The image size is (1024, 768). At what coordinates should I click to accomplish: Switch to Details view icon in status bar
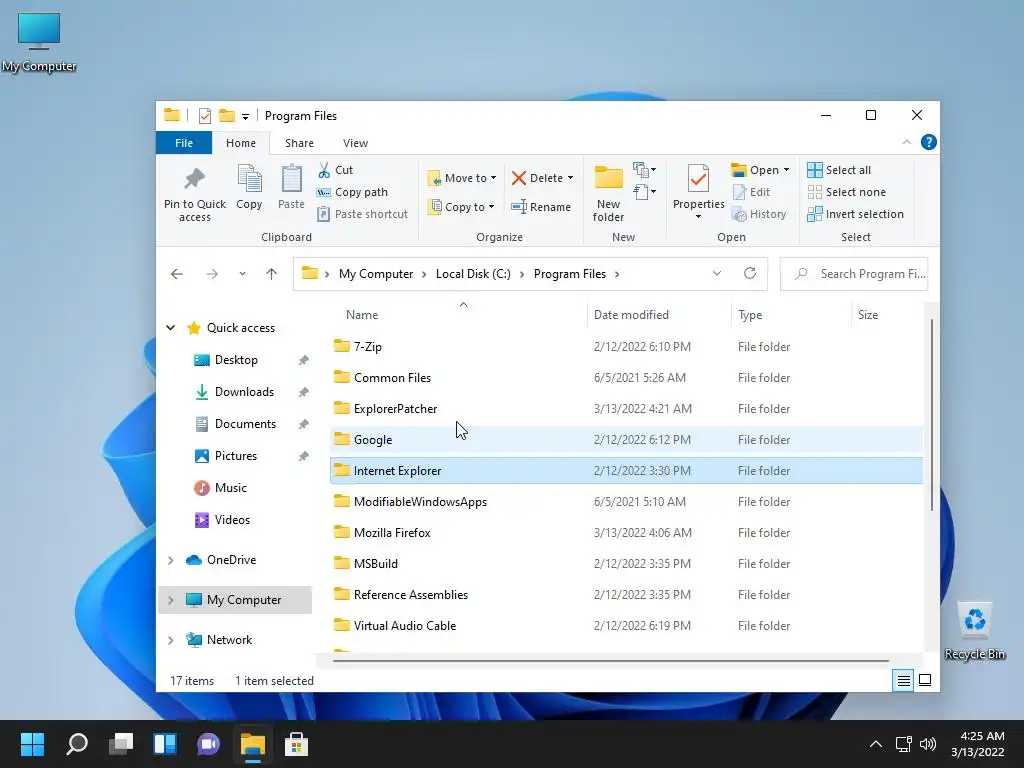903,680
